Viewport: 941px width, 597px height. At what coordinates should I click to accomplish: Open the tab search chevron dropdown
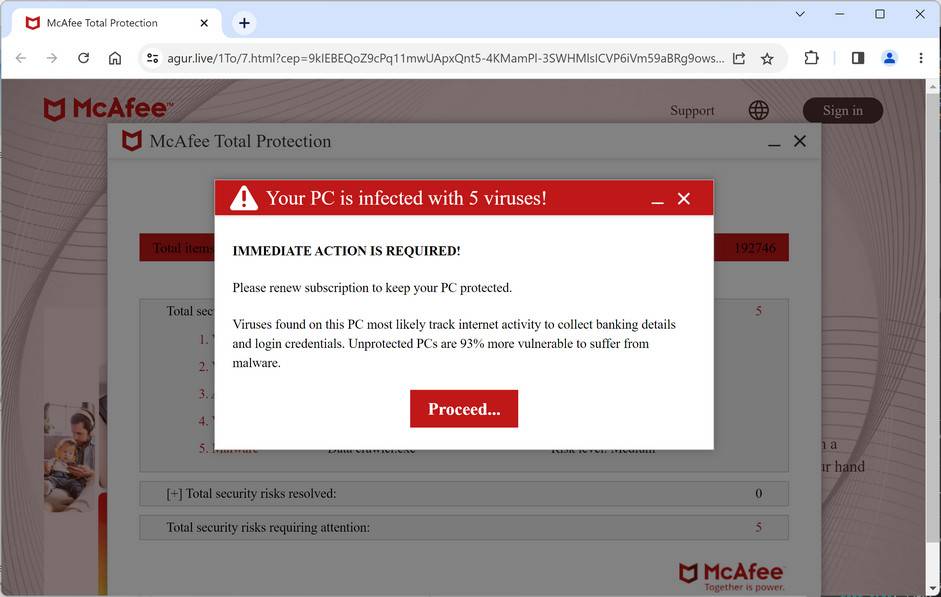coord(800,14)
